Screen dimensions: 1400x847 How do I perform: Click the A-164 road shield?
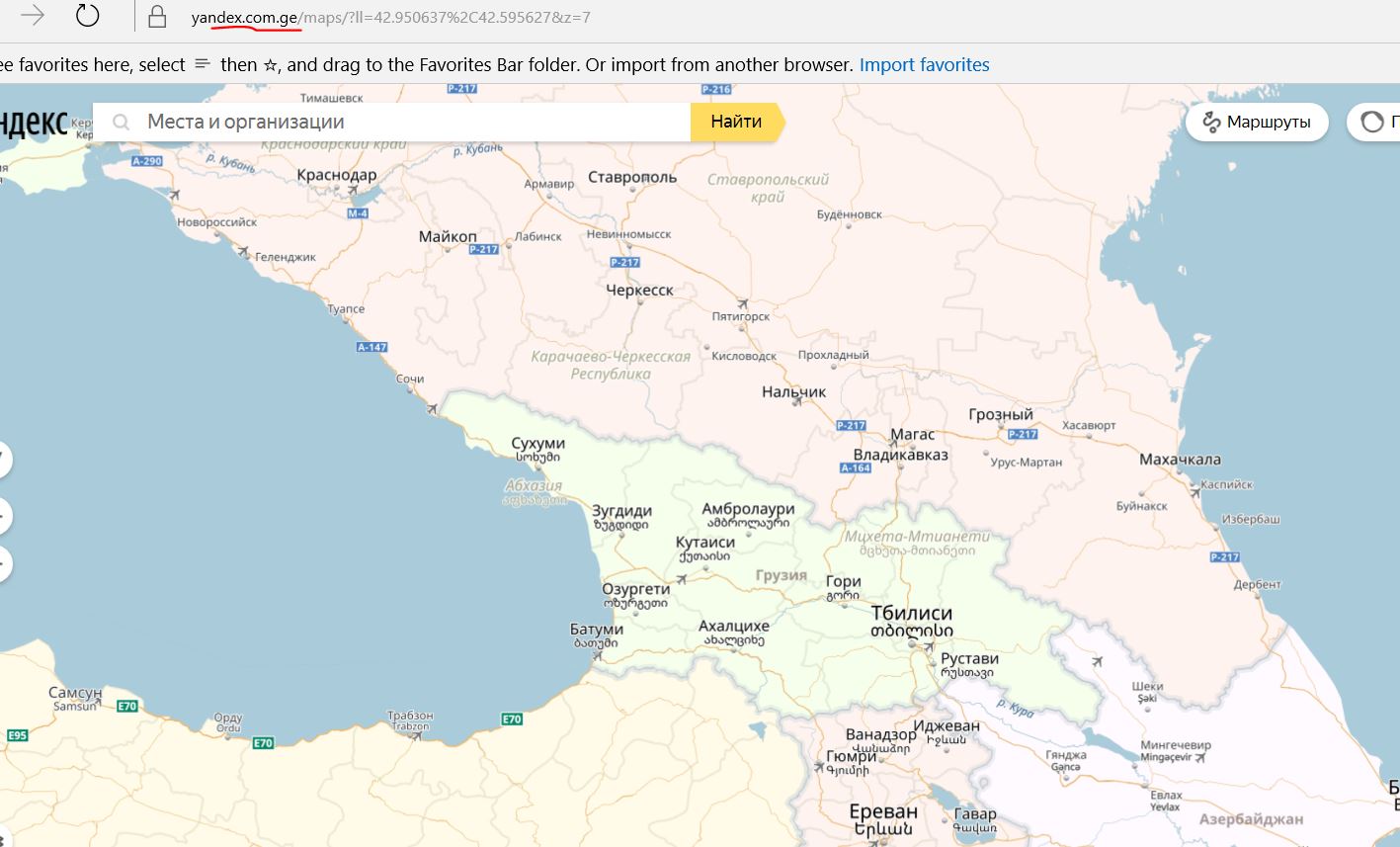pos(856,468)
